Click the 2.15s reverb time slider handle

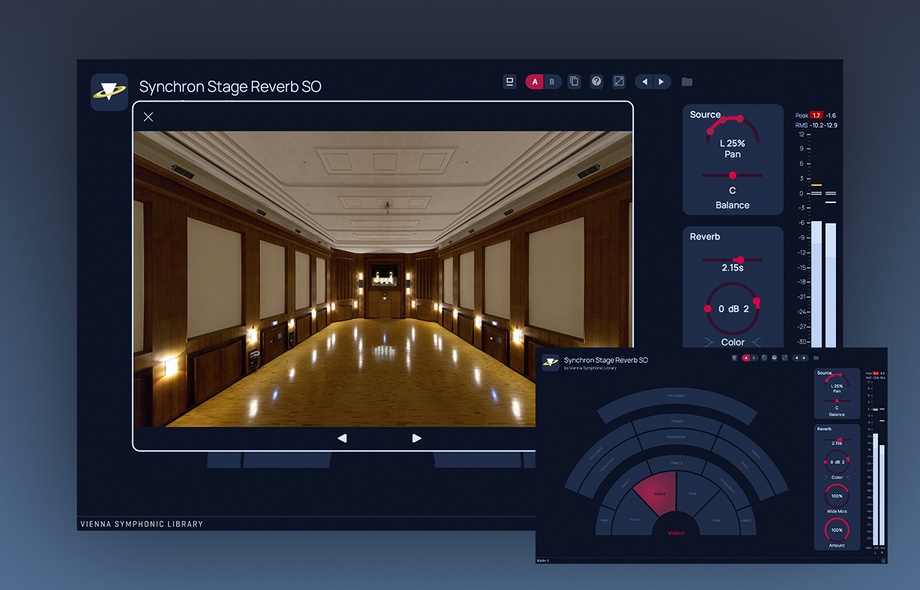(740, 259)
